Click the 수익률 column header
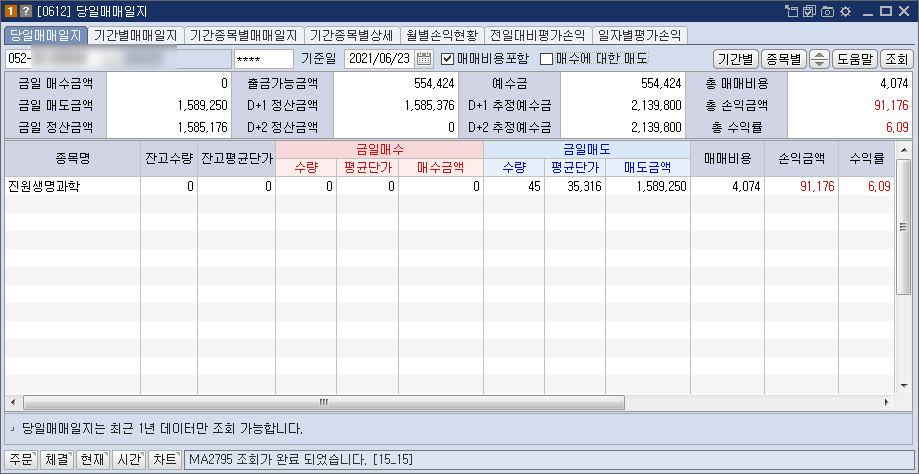 pos(866,158)
